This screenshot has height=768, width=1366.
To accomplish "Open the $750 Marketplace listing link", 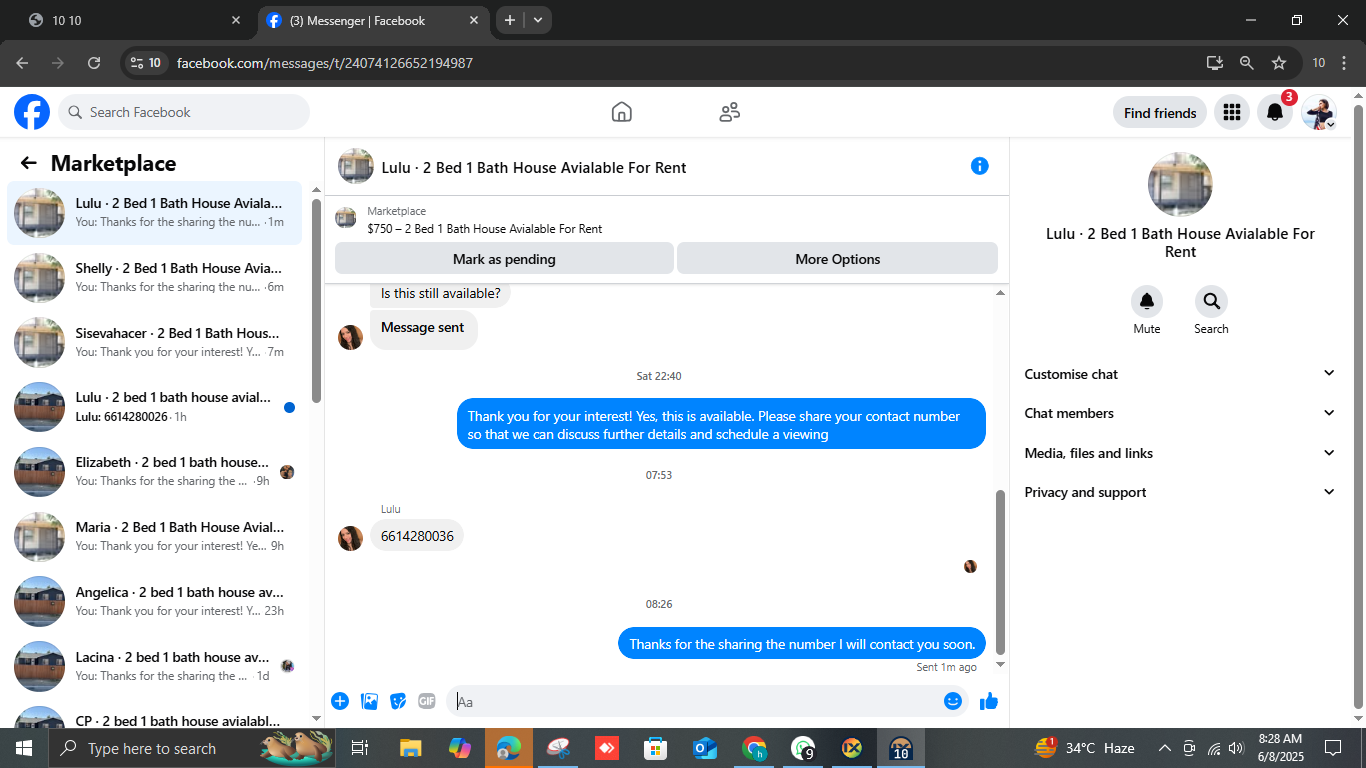I will (x=484, y=229).
